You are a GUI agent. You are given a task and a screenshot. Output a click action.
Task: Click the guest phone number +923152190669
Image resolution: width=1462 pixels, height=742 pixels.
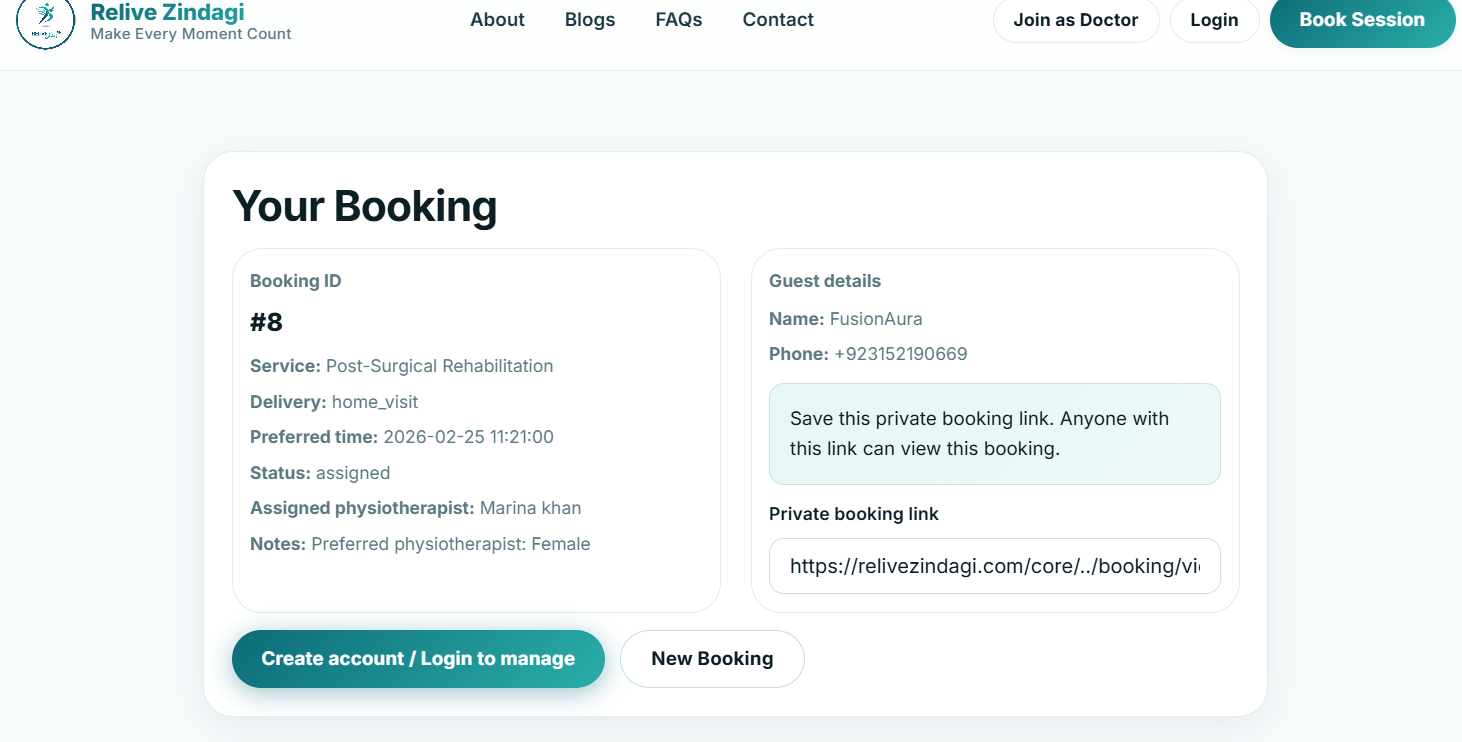[898, 353]
